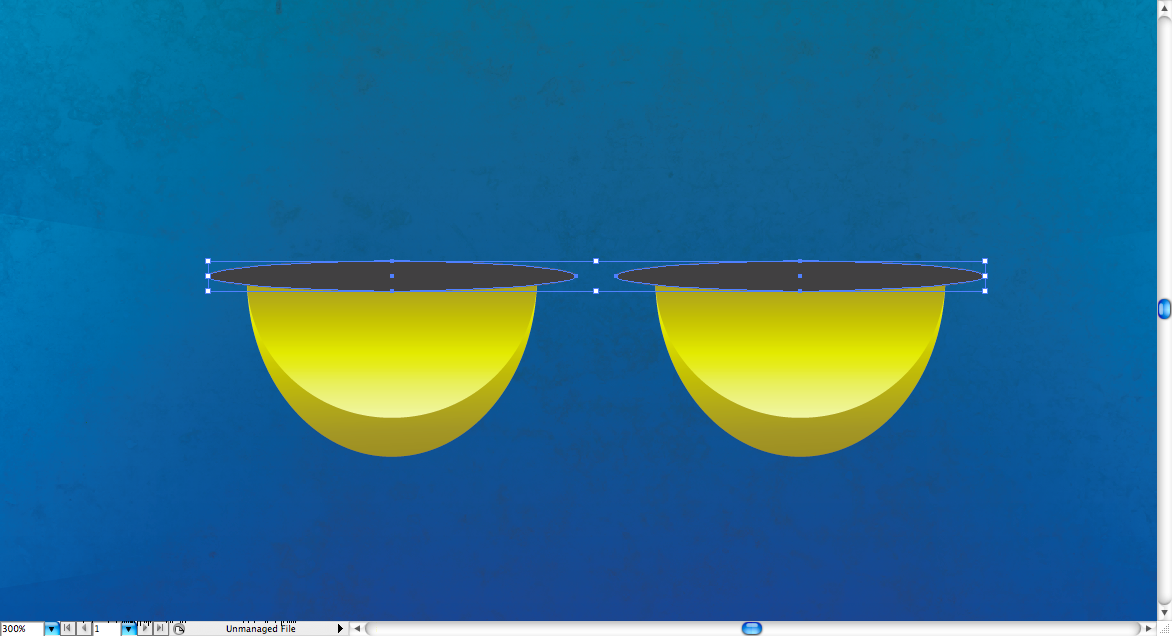Click the vertical scrollbar down arrow
The width and height of the screenshot is (1172, 636).
point(1164,612)
